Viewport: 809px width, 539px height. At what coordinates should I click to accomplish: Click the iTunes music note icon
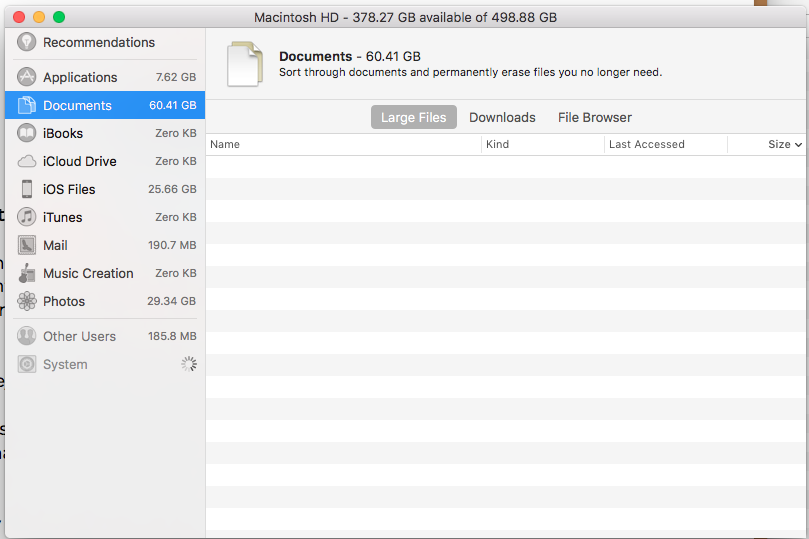(26, 217)
